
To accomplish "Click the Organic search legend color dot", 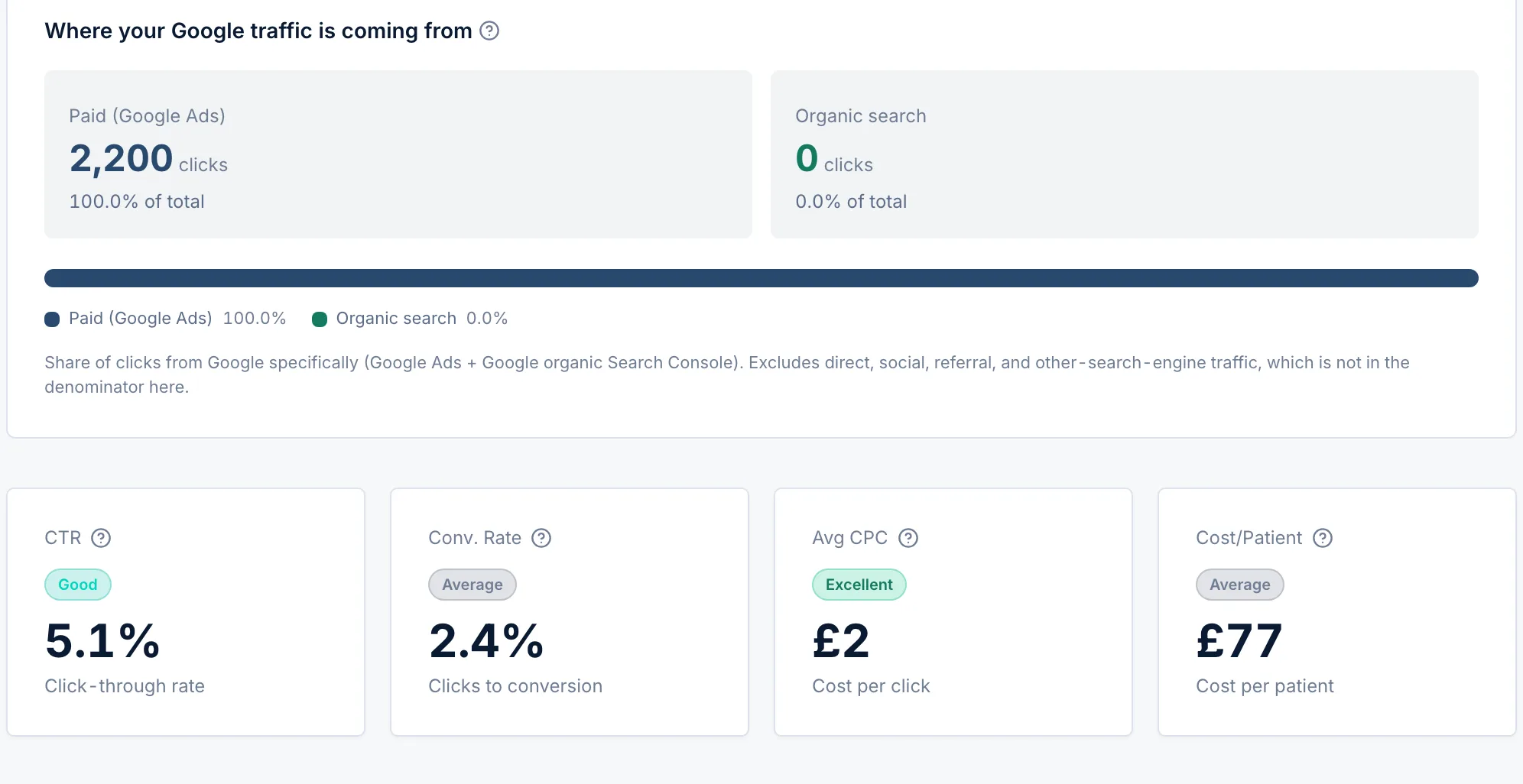I will 320,319.
